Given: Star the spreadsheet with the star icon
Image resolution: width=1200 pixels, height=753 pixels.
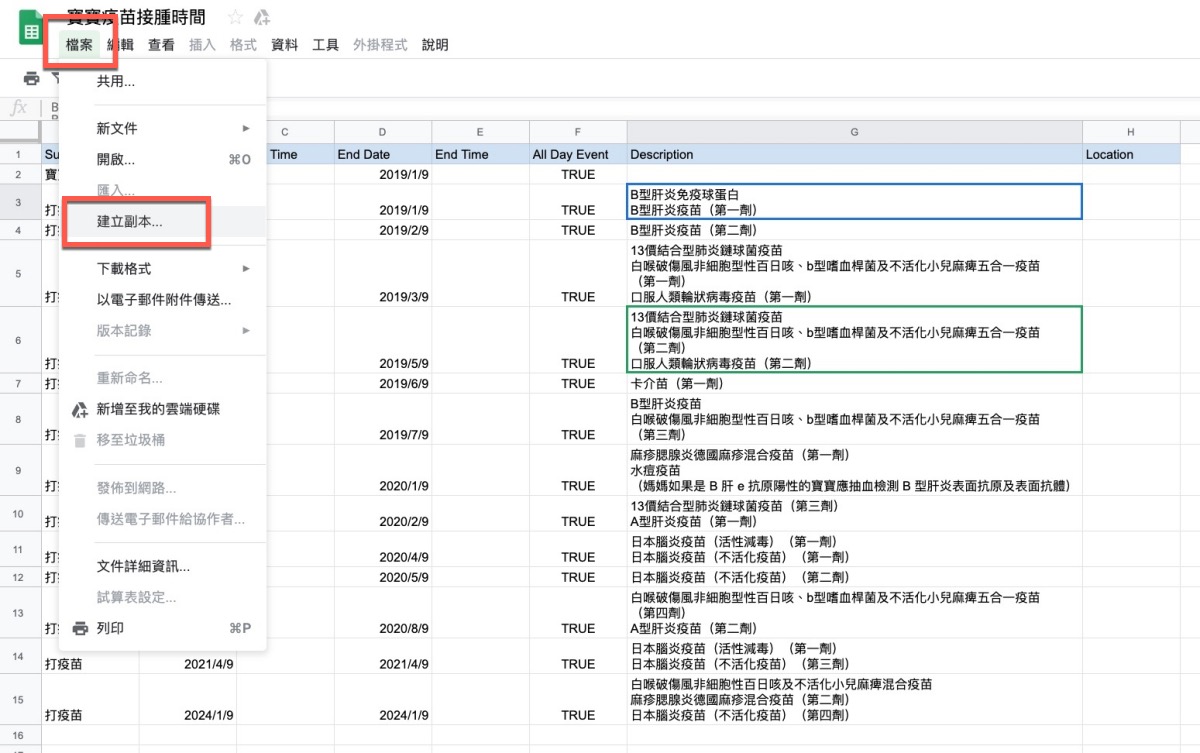Looking at the screenshot, I should point(235,17).
